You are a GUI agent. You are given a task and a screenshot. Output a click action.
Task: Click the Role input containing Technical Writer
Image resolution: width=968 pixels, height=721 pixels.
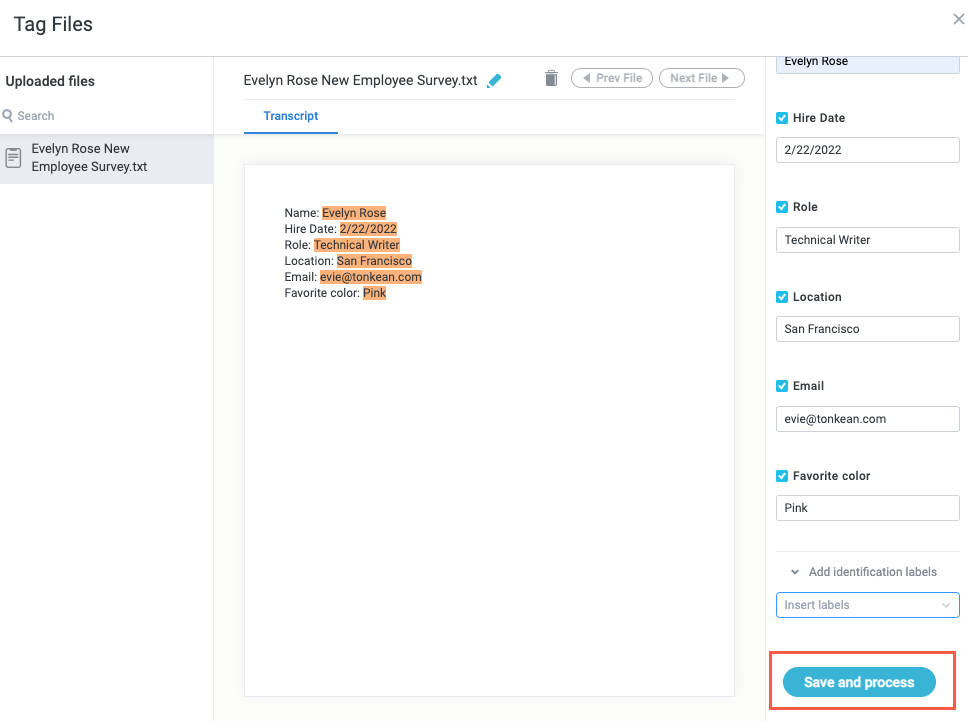pyautogui.click(x=867, y=240)
